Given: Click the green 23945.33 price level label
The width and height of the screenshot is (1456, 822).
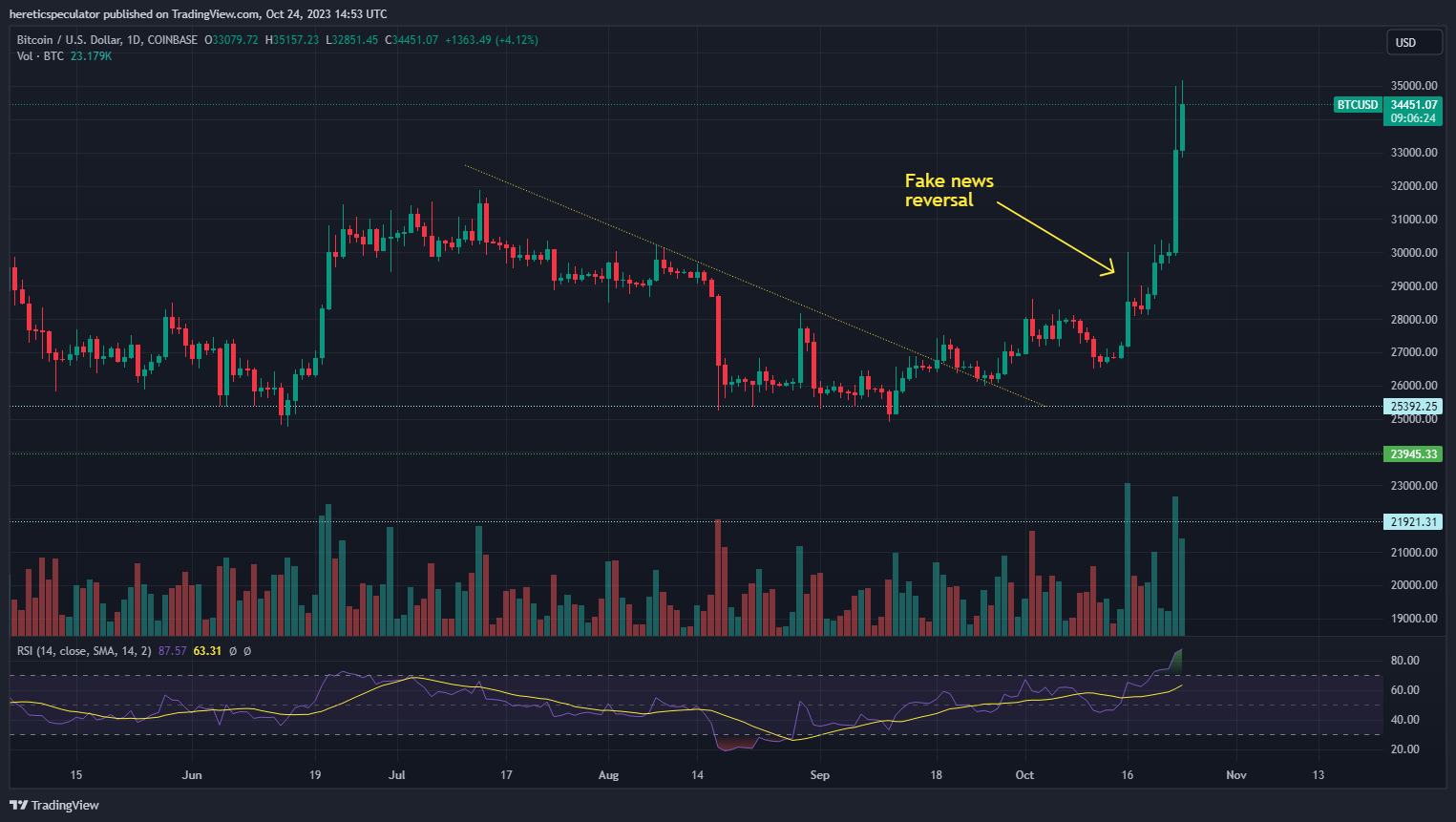Looking at the screenshot, I should [1413, 454].
